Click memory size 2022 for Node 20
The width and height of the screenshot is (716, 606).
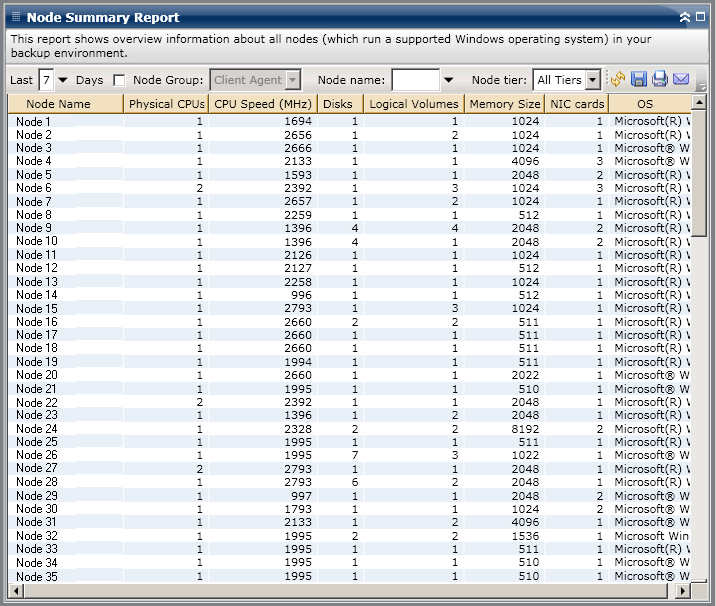point(525,375)
